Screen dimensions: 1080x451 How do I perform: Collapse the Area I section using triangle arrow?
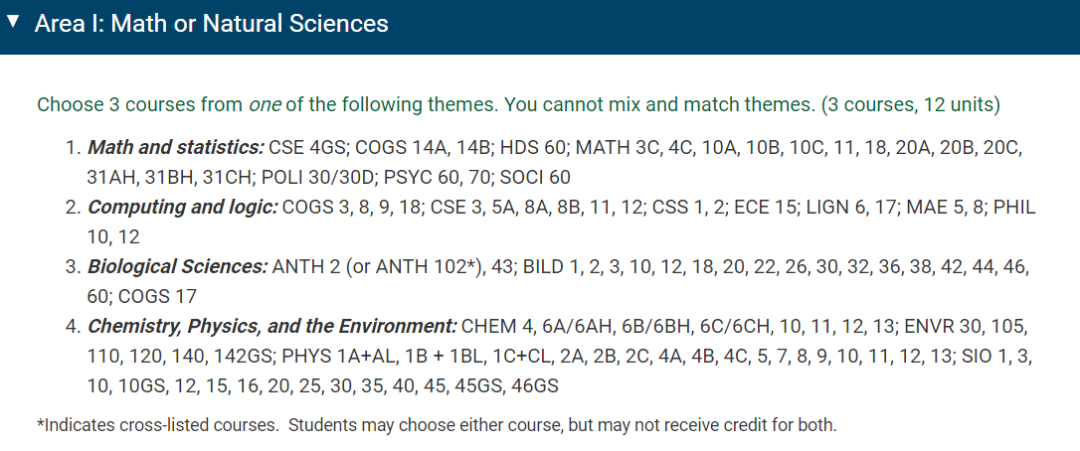click(12, 21)
